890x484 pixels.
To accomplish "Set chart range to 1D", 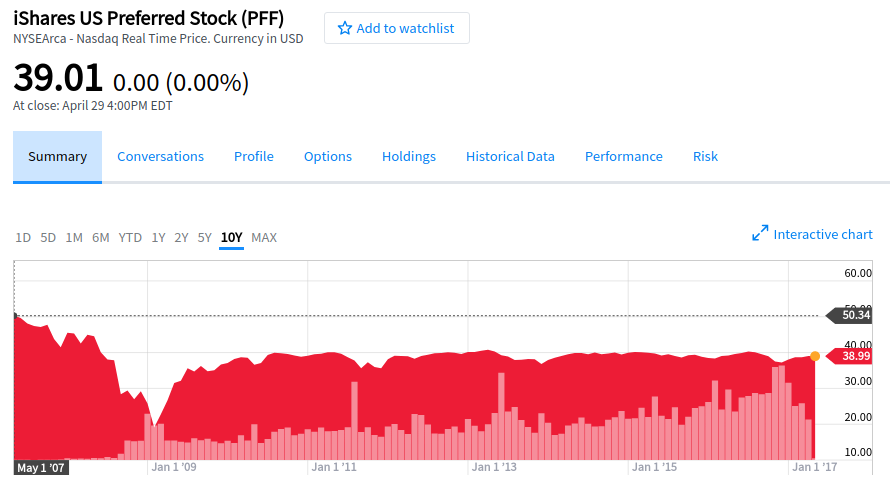I will point(23,238).
